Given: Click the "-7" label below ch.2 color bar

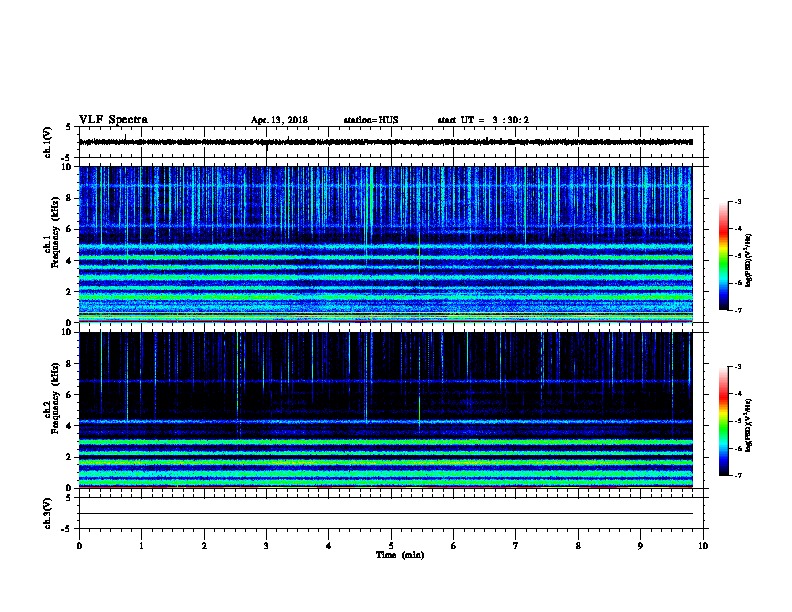Looking at the screenshot, I should coord(737,476).
